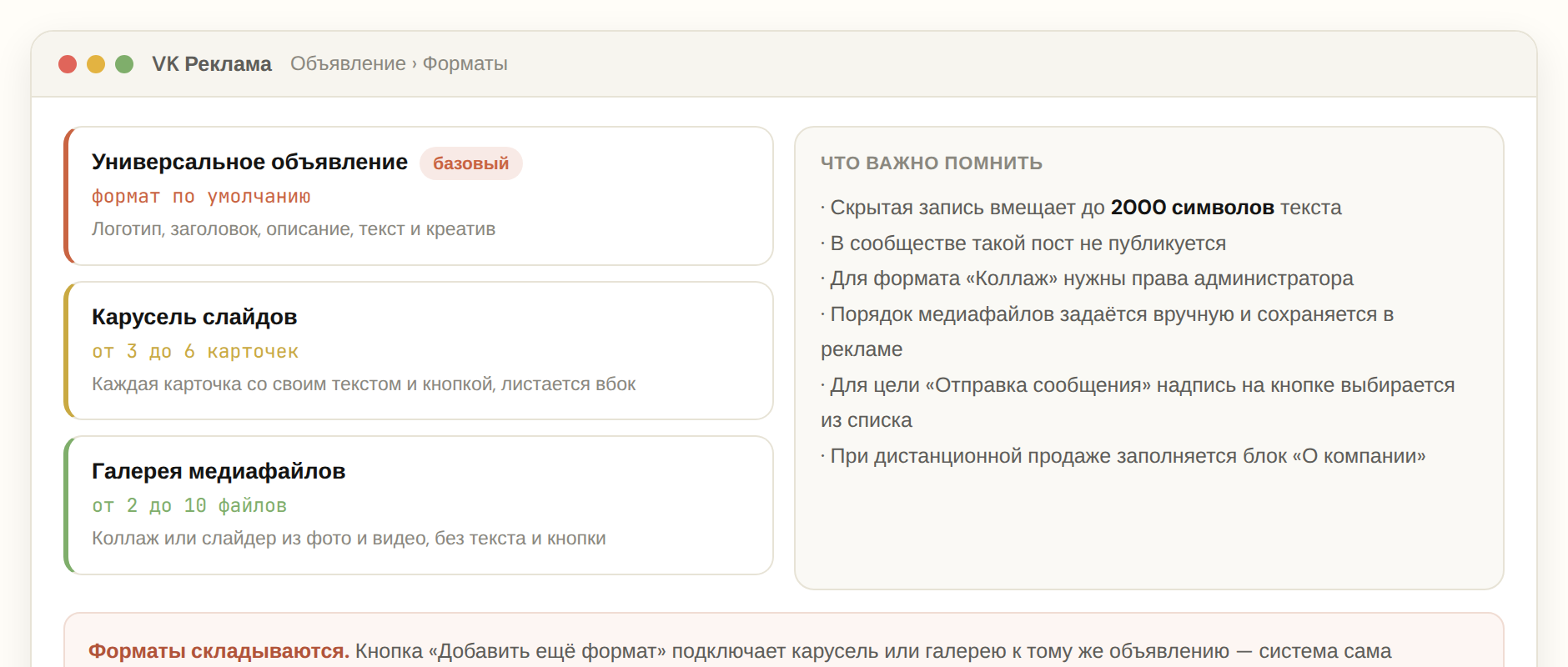Viewport: 1568px width, 667px height.
Task: Click the формат по умолчанию label
Action: 201,197
